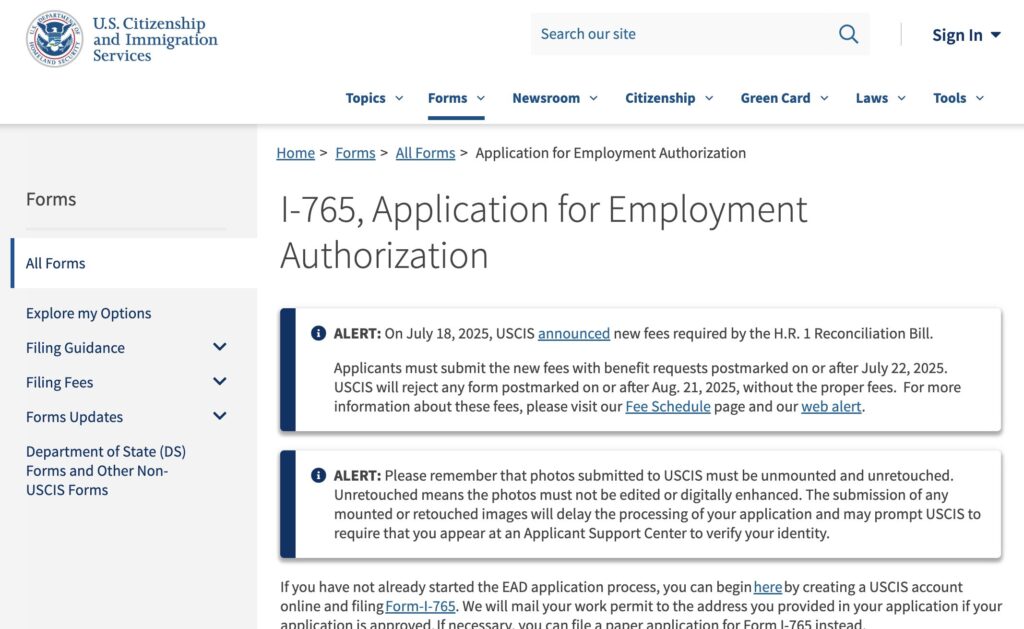1024x629 pixels.
Task: Click the info icon in the fees alert
Action: tap(318, 333)
